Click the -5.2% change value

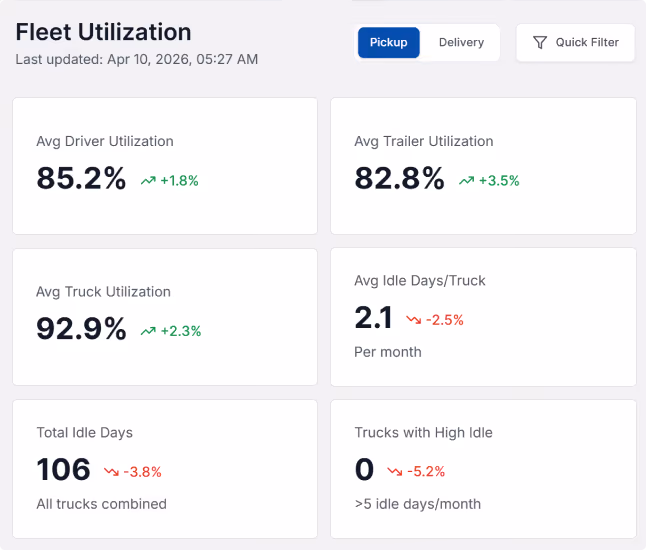(x=426, y=471)
